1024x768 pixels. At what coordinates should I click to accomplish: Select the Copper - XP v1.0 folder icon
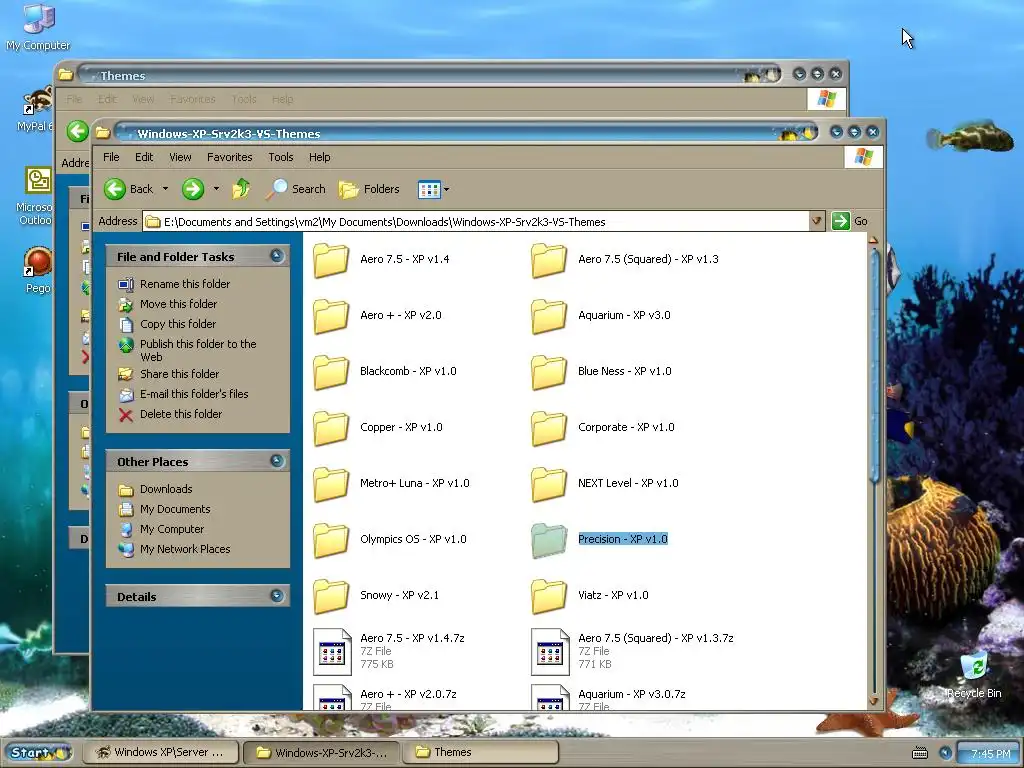(331, 428)
